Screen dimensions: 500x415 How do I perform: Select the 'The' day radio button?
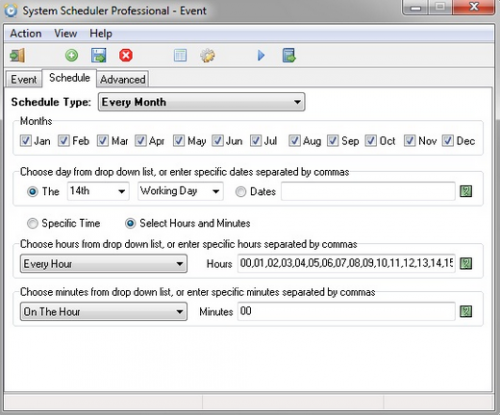coord(33,192)
